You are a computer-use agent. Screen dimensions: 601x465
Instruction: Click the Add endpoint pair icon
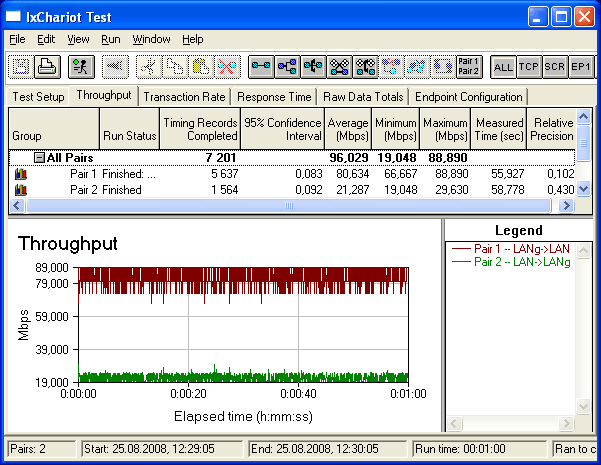pos(261,67)
